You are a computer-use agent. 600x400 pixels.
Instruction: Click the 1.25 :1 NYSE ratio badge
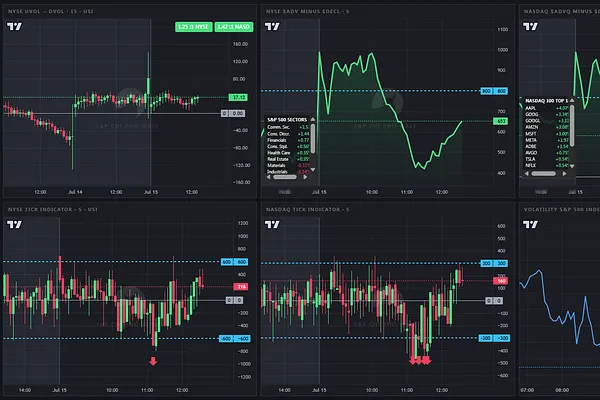[x=194, y=27]
